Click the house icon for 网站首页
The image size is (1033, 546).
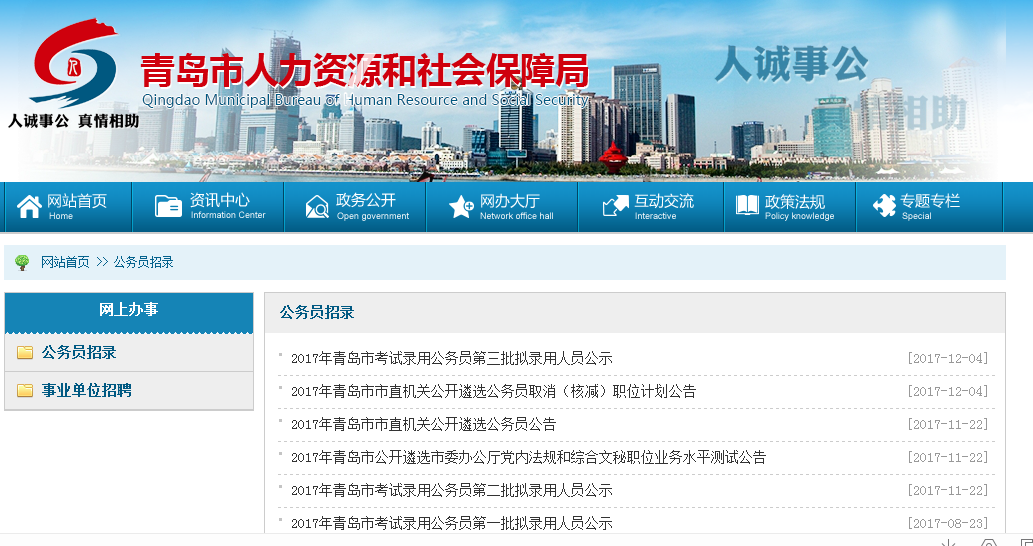click(29, 207)
